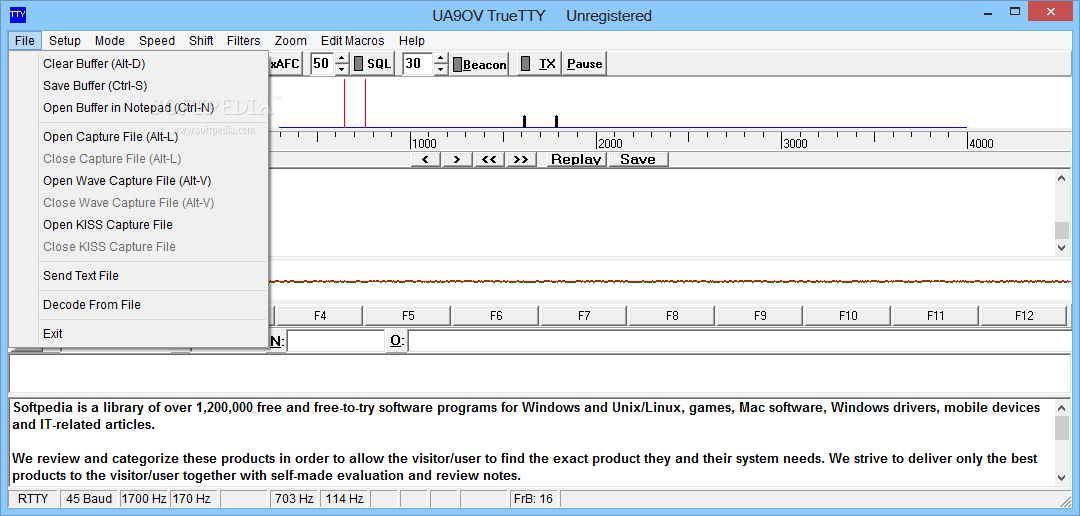Jump forward with the >> button
Viewport: 1080px width, 516px height.
[x=521, y=159]
